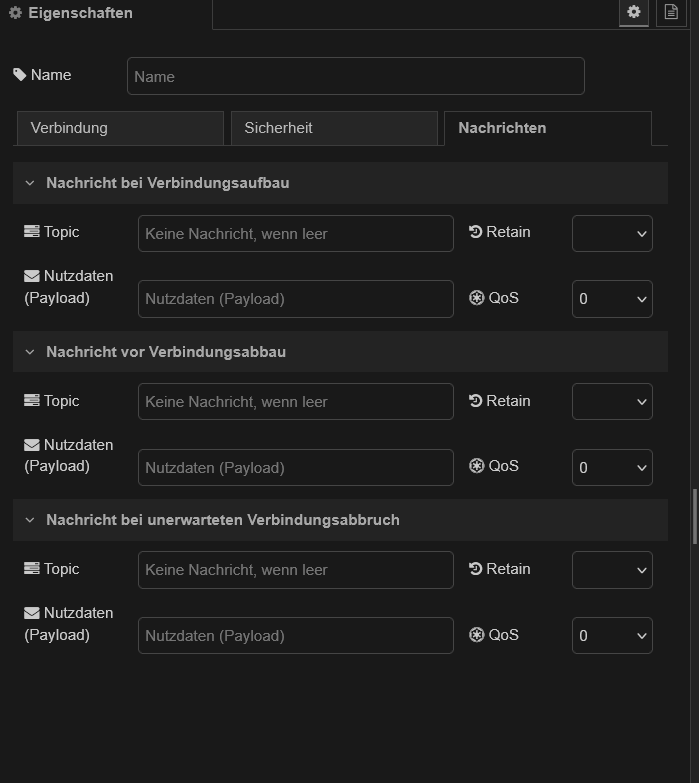Focus Topic field under Verbindungsaufbau
This screenshot has height=783, width=699.
pyautogui.click(x=295, y=233)
